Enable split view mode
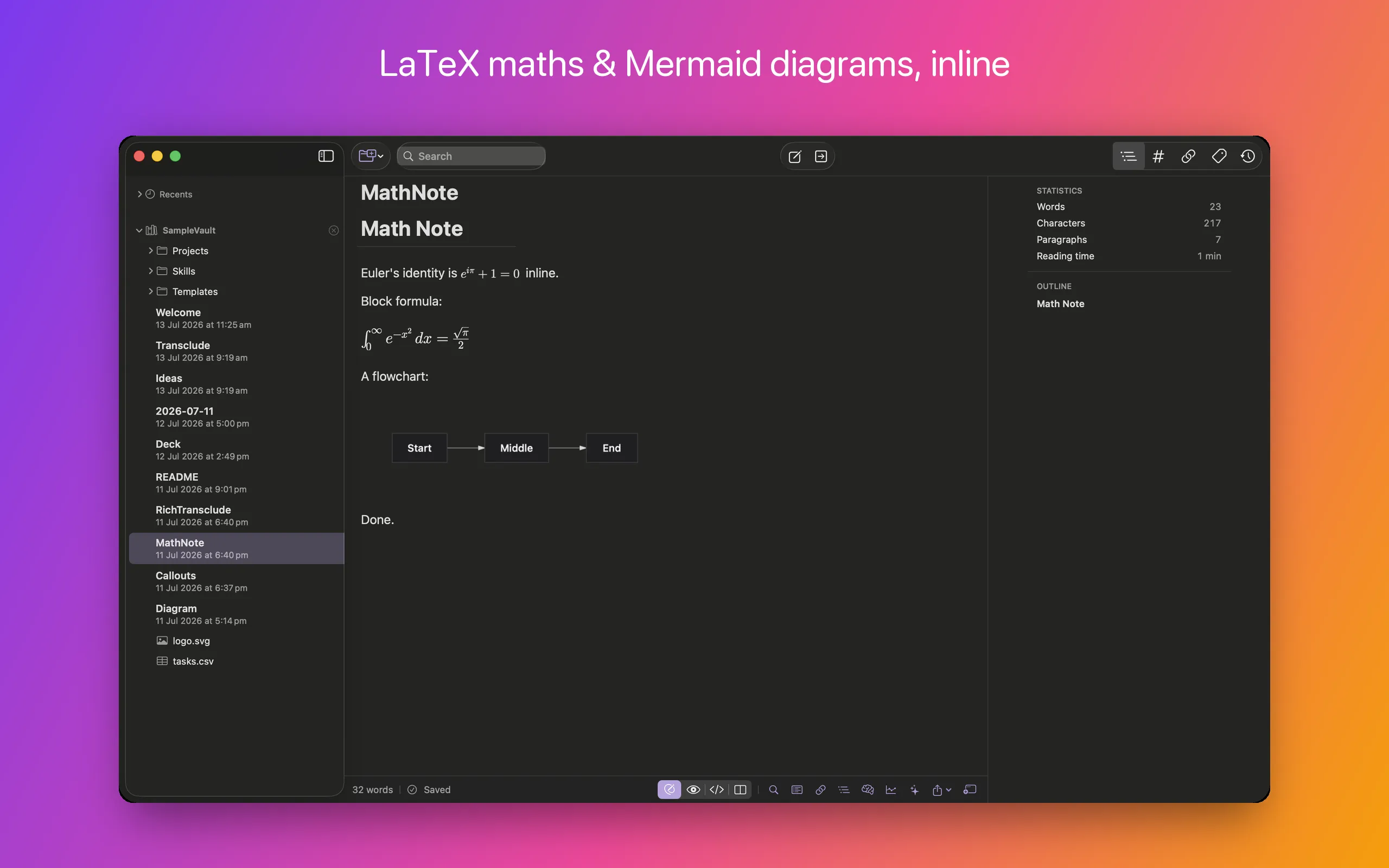Screen dimensions: 1389x868 click(741, 789)
